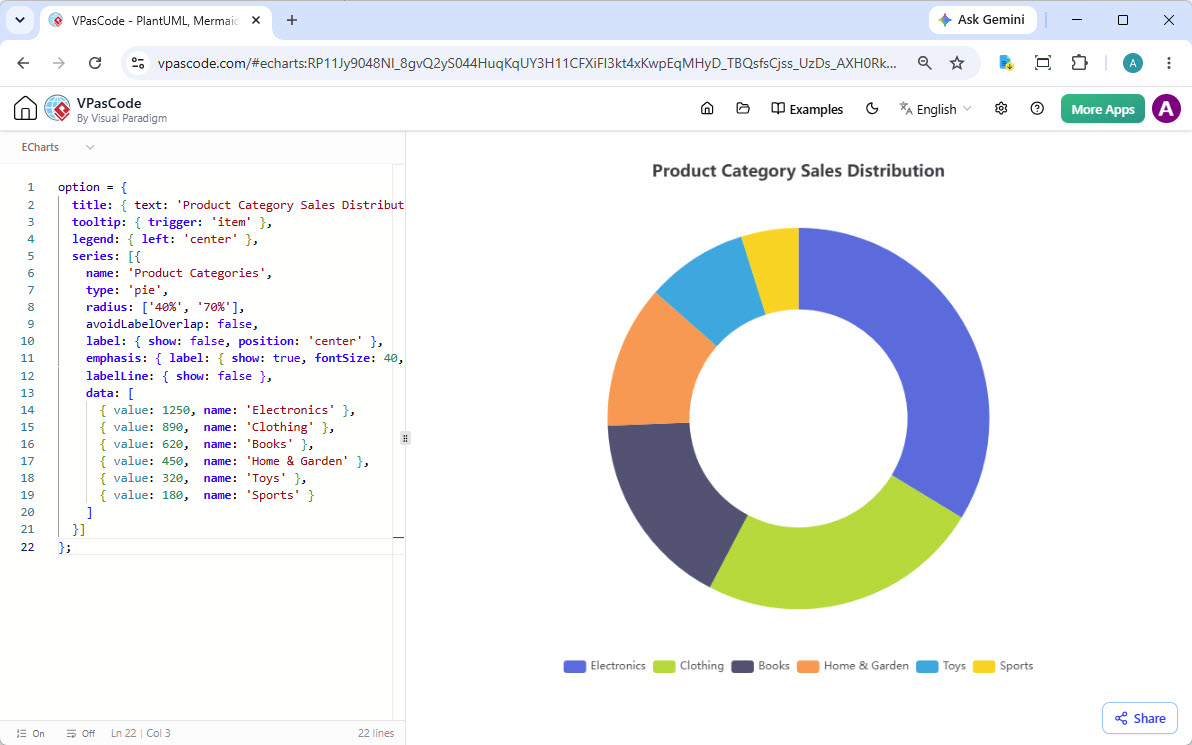
Task: Open zoom magnifier icon in address bar
Action: point(924,63)
